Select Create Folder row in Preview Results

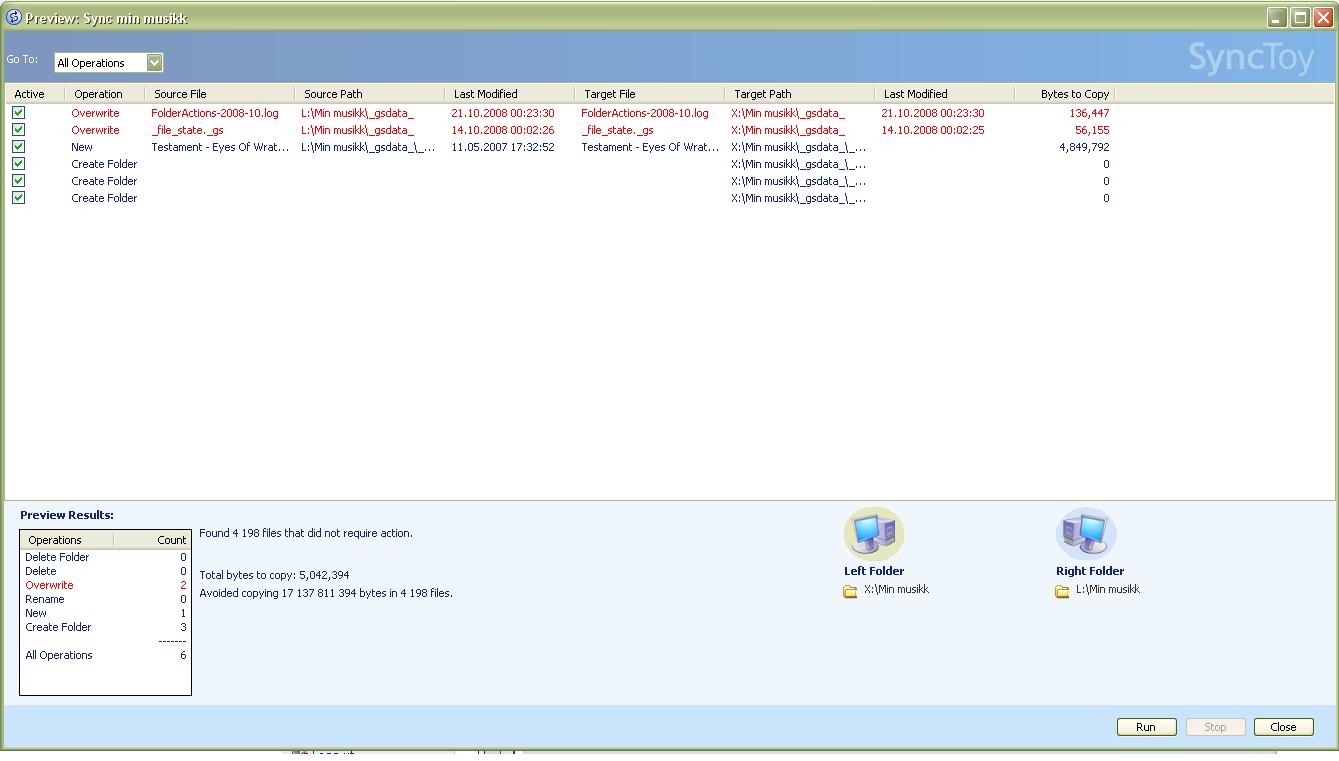point(105,627)
